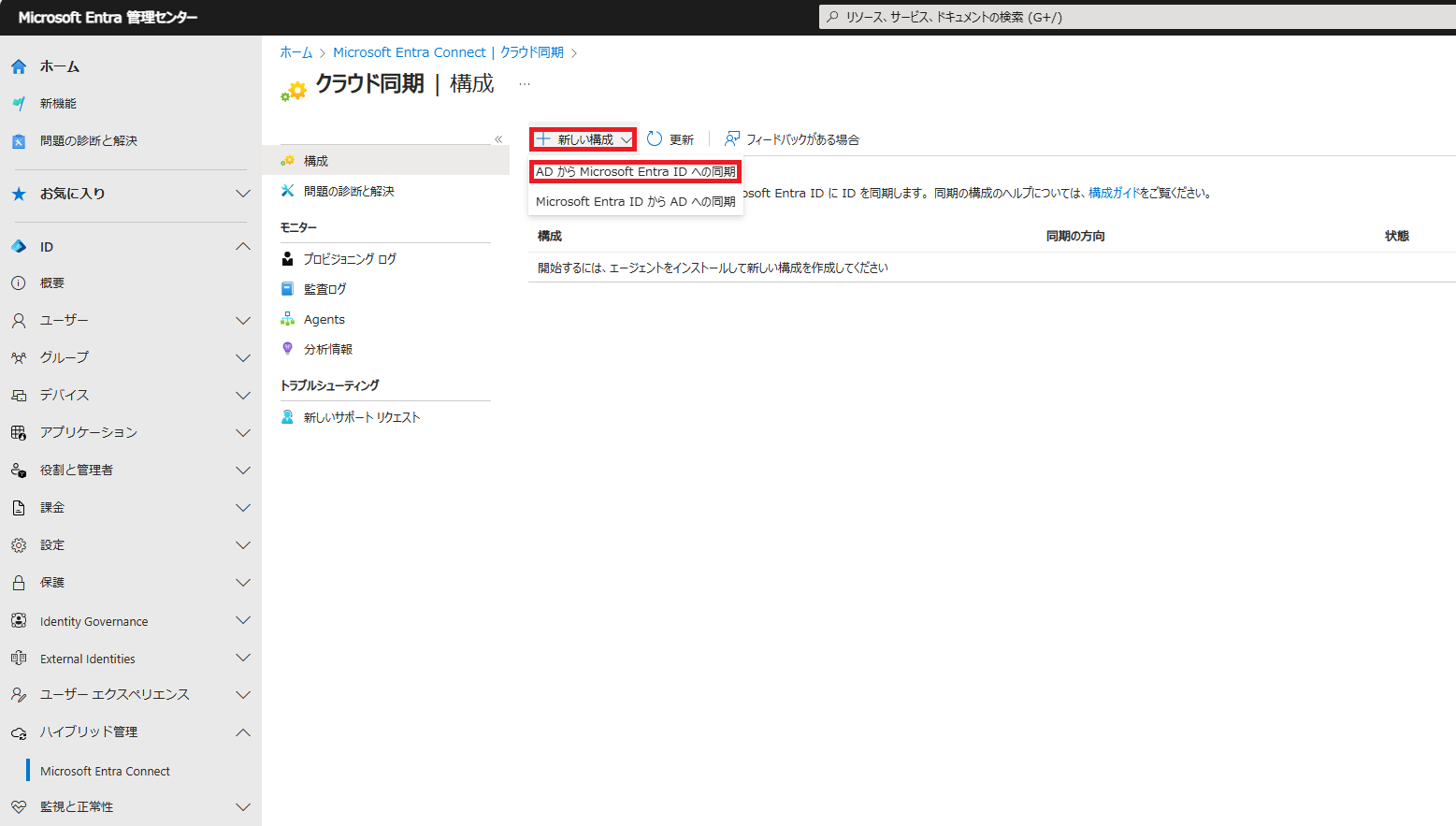The width and height of the screenshot is (1456, 826).
Task: Open the 構成ガイド link
Action: 1111,192
